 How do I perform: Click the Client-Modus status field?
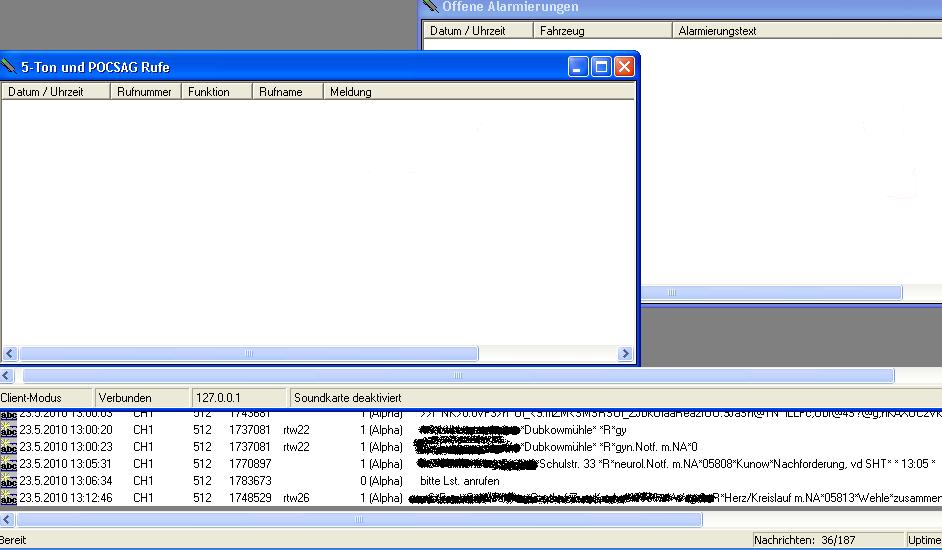(46, 397)
